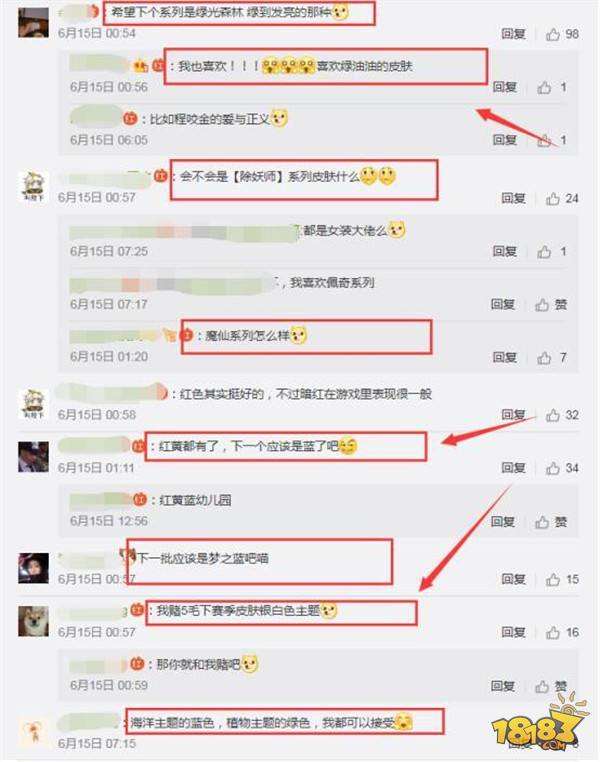
Task: Click the avatar beside the 01:11 comment
Action: [x=34, y=457]
